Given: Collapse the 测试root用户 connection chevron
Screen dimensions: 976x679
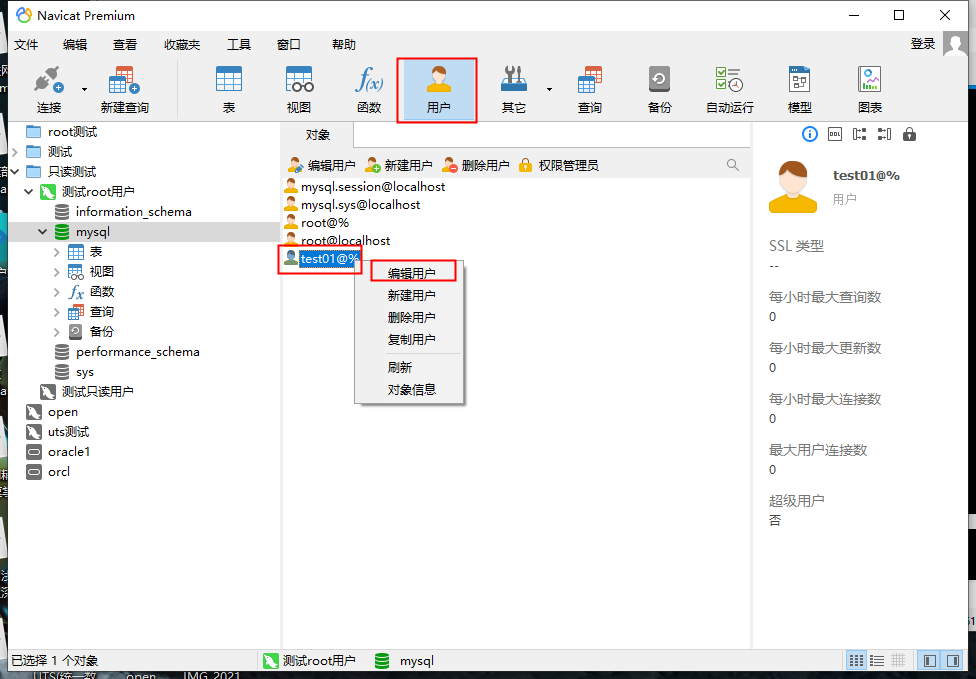Looking at the screenshot, I should pyautogui.click(x=29, y=192).
